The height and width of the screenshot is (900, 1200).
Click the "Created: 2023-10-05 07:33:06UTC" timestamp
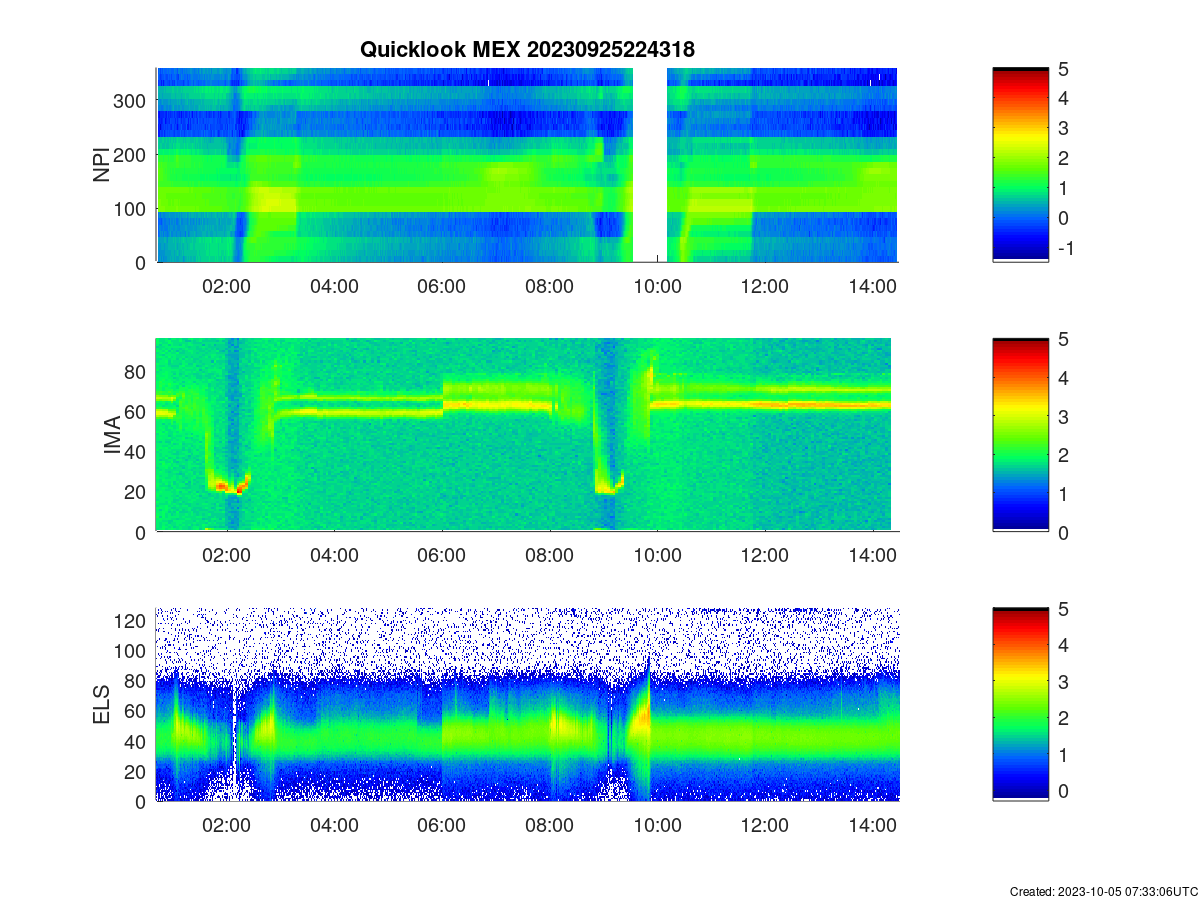(1103, 891)
